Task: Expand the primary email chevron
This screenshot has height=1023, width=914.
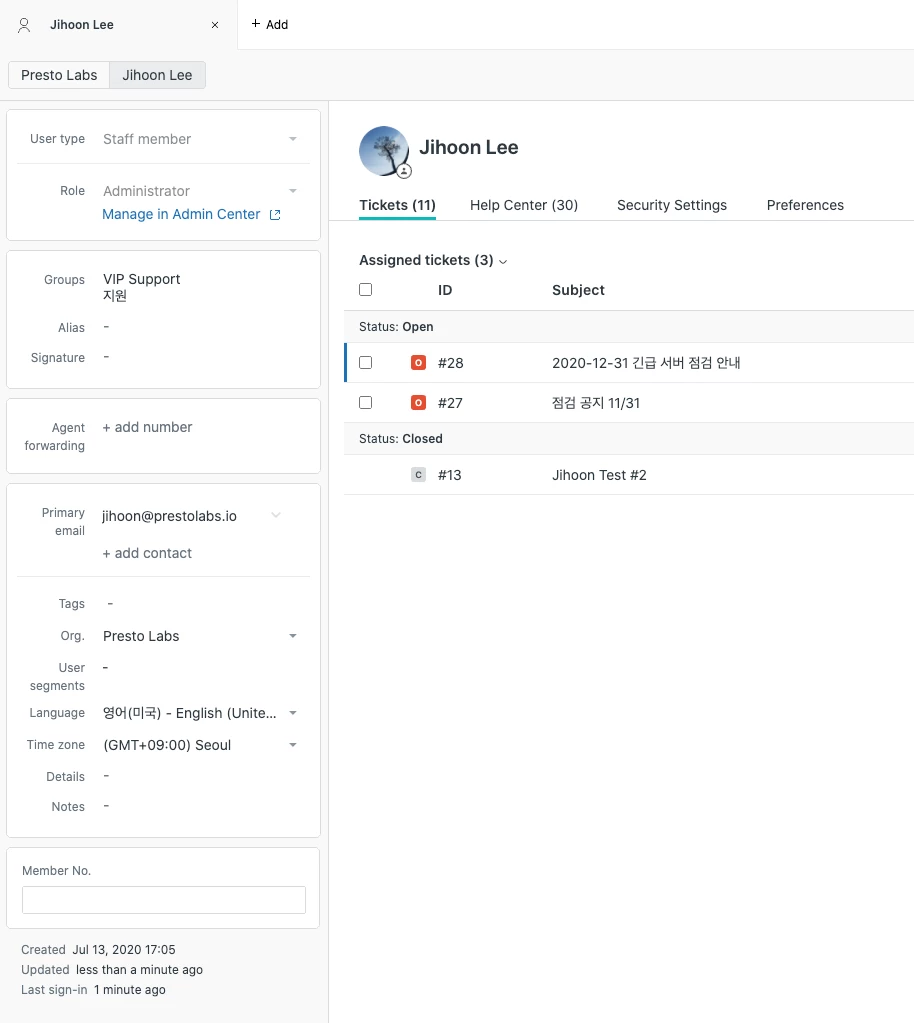Action: point(276,515)
